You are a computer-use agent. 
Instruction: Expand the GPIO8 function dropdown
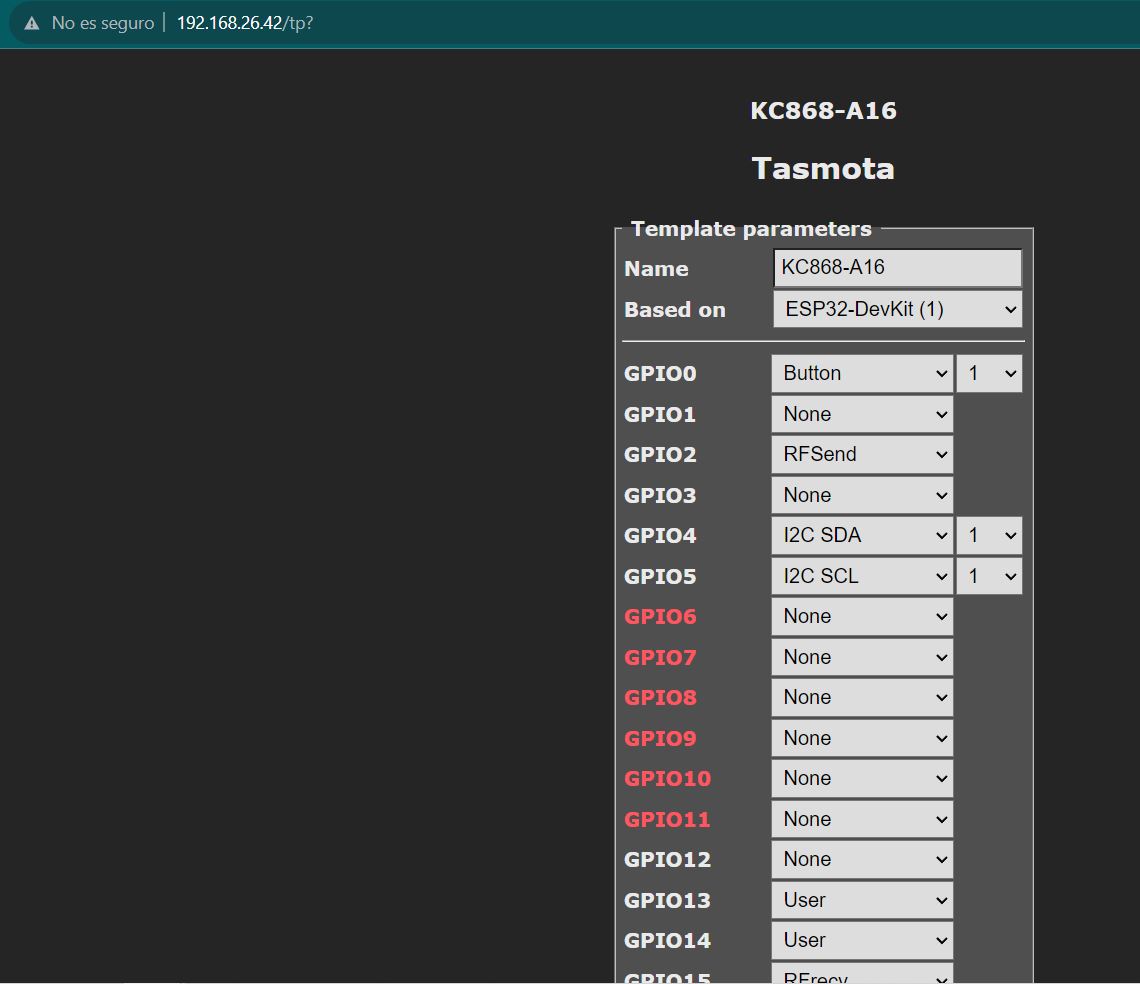(x=862, y=698)
